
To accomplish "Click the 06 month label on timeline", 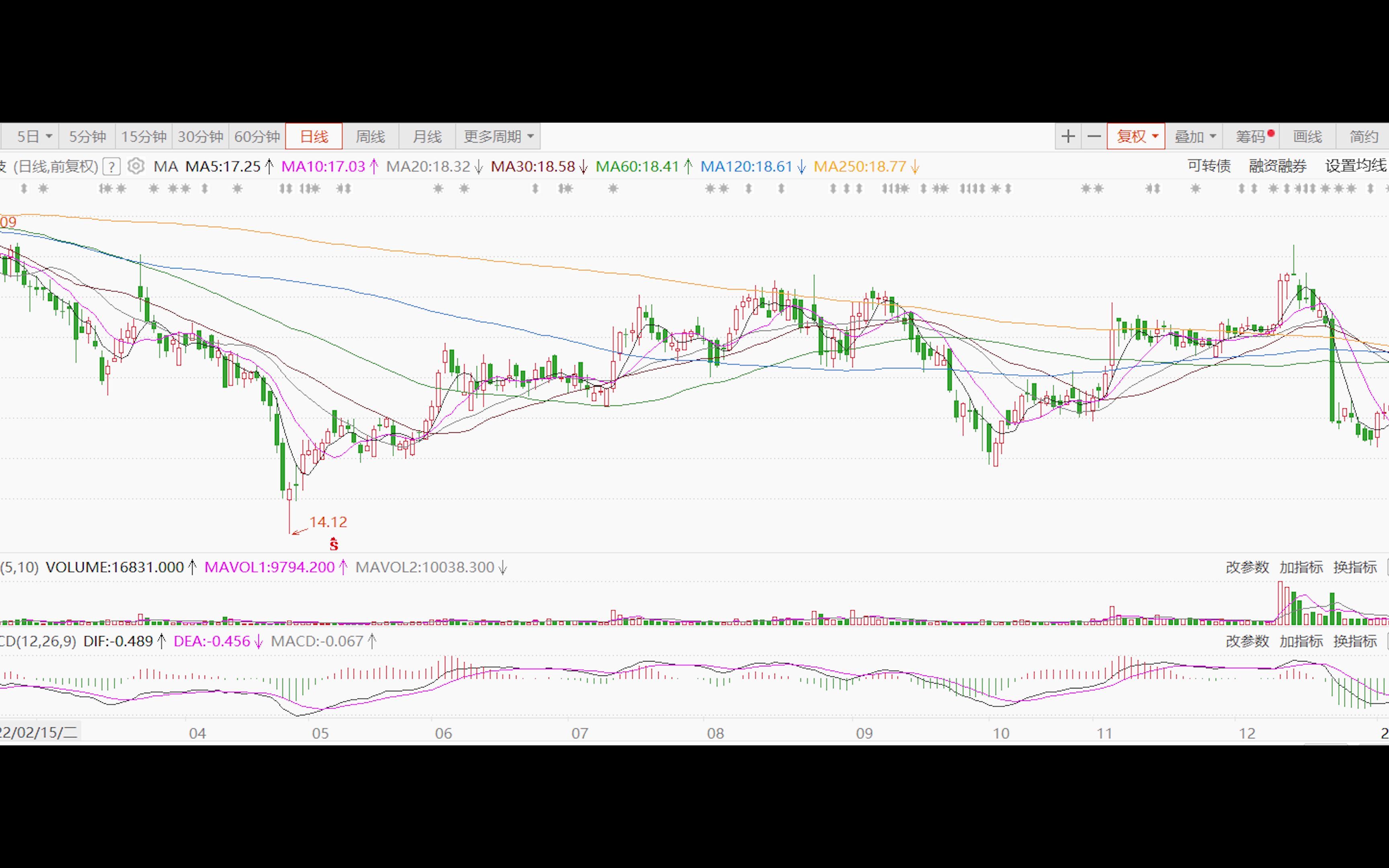I will pos(444,733).
